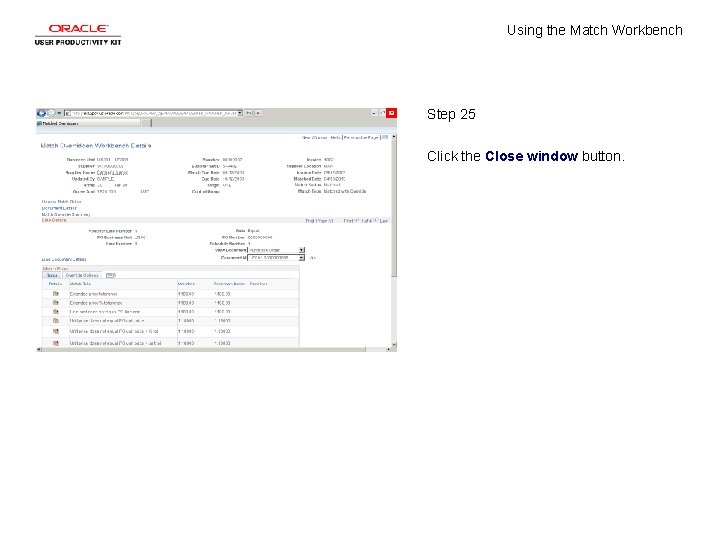Viewport: 720px width, 540px height.
Task: Open the orange Line Details link
Action: click(x=54, y=220)
